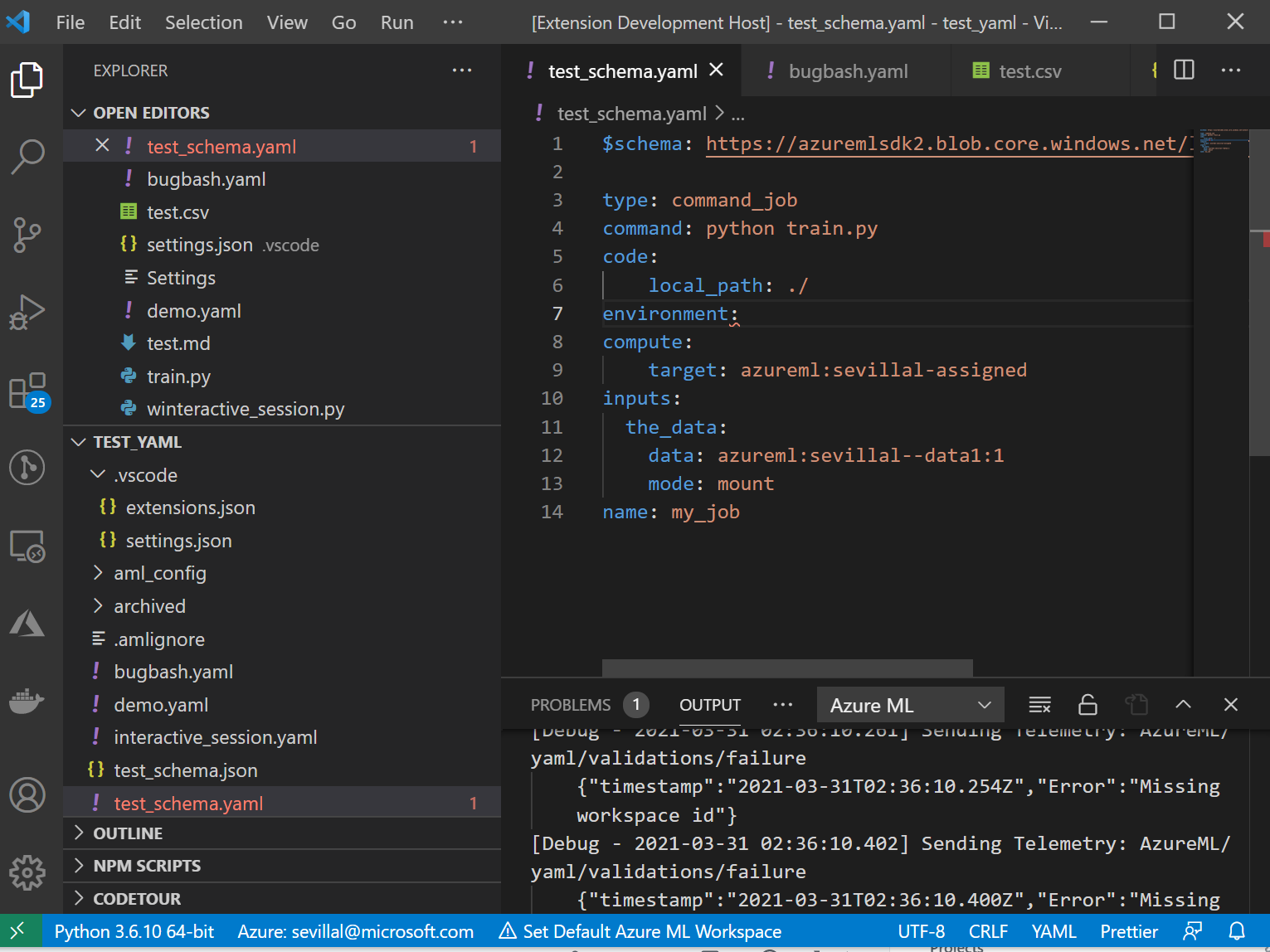Open the Run and Debug view
Image resolution: width=1270 pixels, height=952 pixels.
(27, 312)
